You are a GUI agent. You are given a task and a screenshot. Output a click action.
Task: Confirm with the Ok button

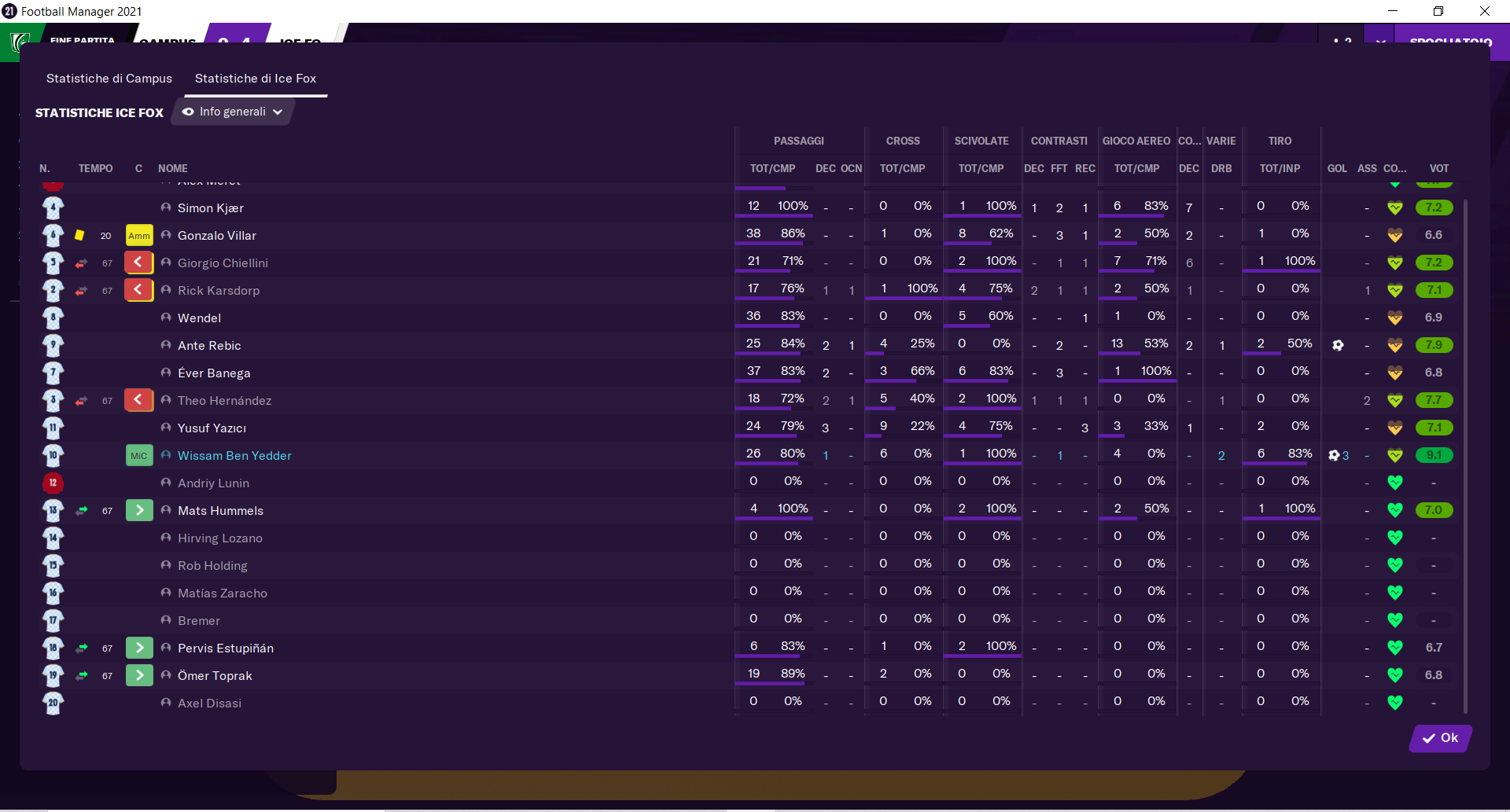[1440, 738]
